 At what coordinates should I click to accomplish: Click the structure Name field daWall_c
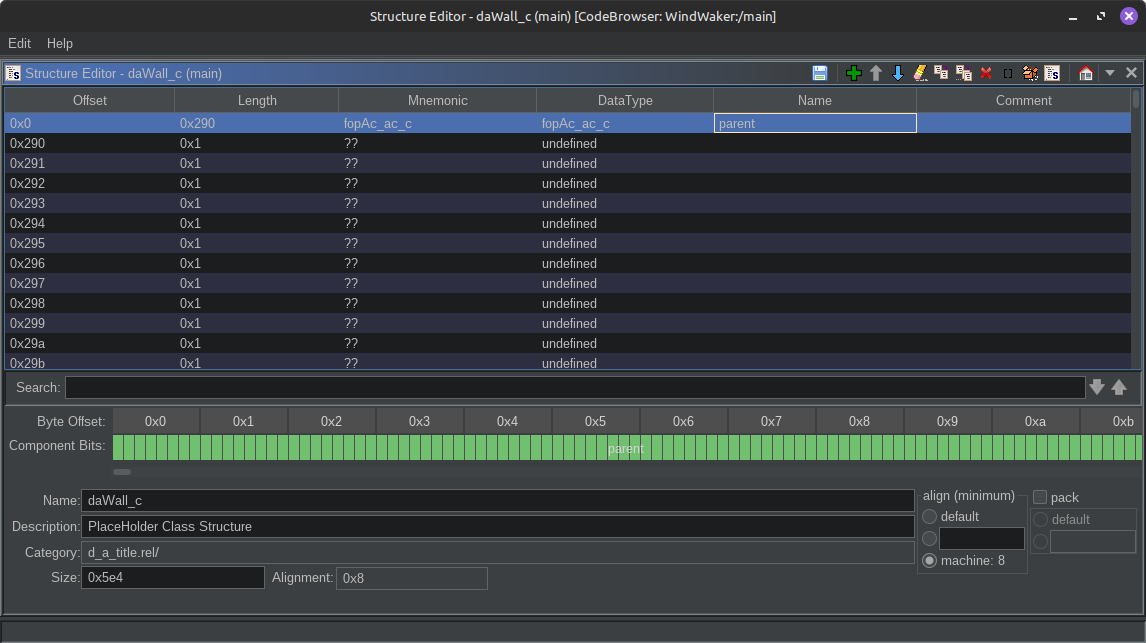coord(497,501)
